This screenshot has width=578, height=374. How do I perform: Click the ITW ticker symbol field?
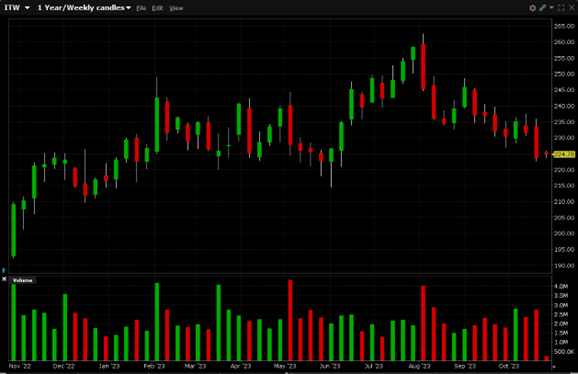click(12, 8)
